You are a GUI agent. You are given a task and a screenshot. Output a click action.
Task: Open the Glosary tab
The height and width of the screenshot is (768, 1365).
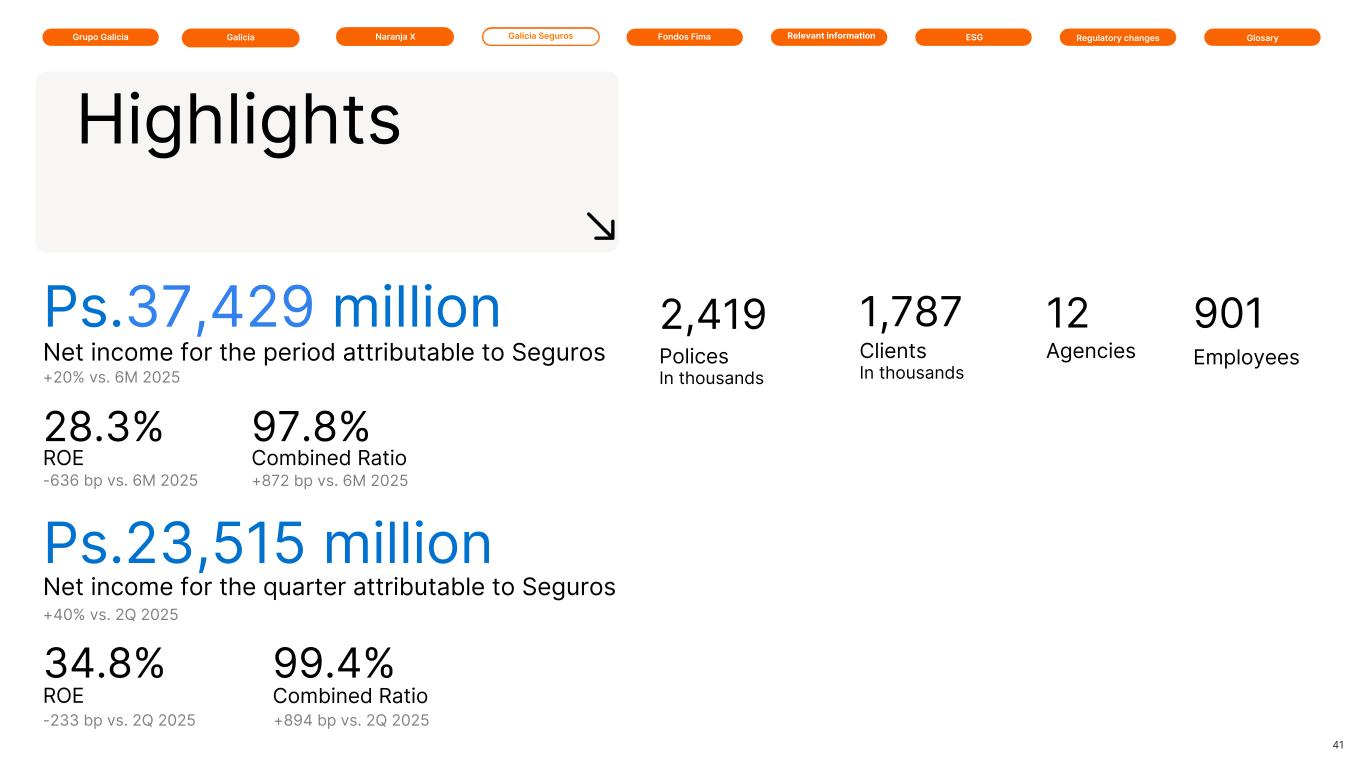click(x=1262, y=38)
